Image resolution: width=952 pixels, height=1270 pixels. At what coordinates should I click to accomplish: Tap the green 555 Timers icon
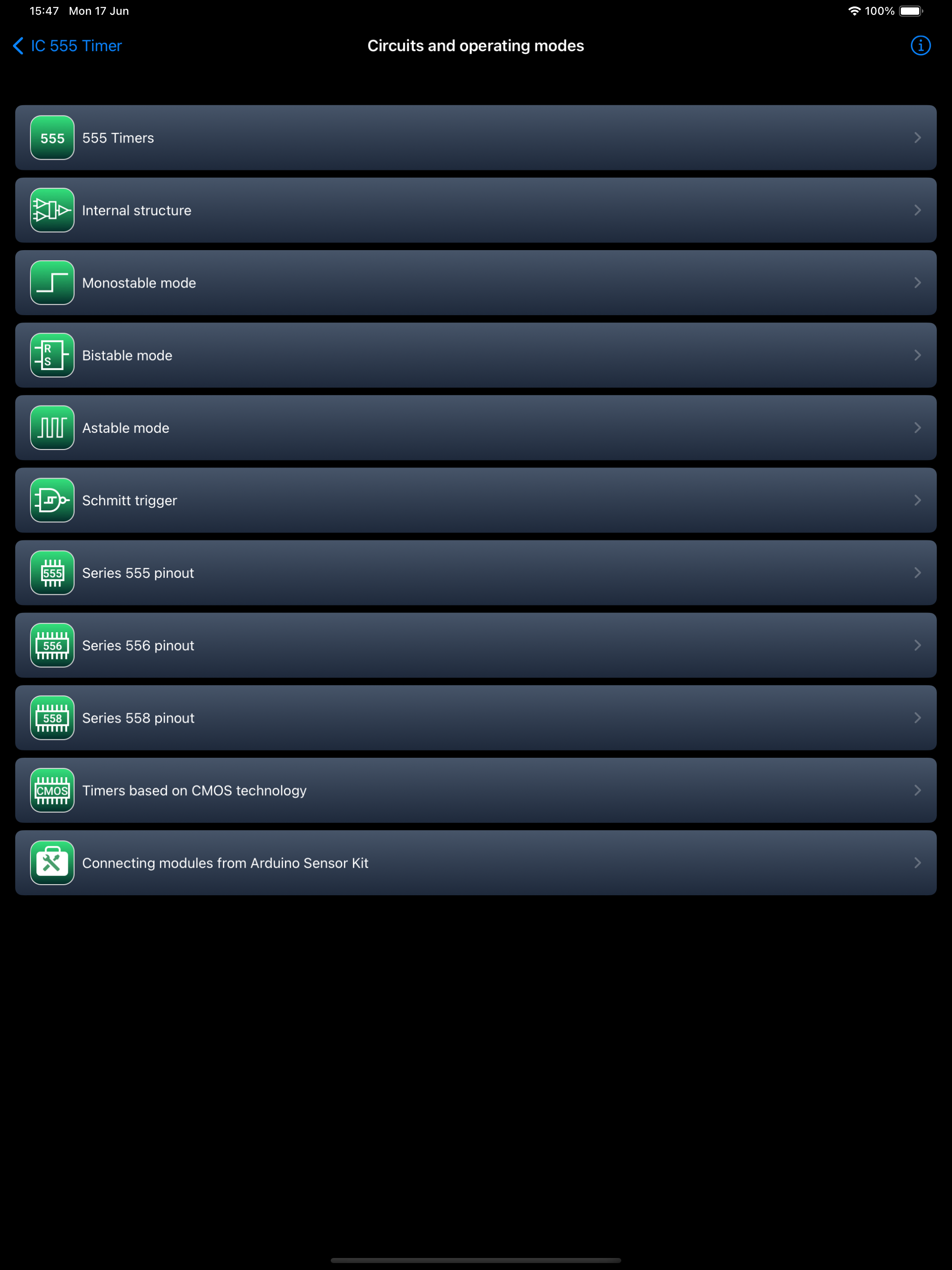pos(52,138)
